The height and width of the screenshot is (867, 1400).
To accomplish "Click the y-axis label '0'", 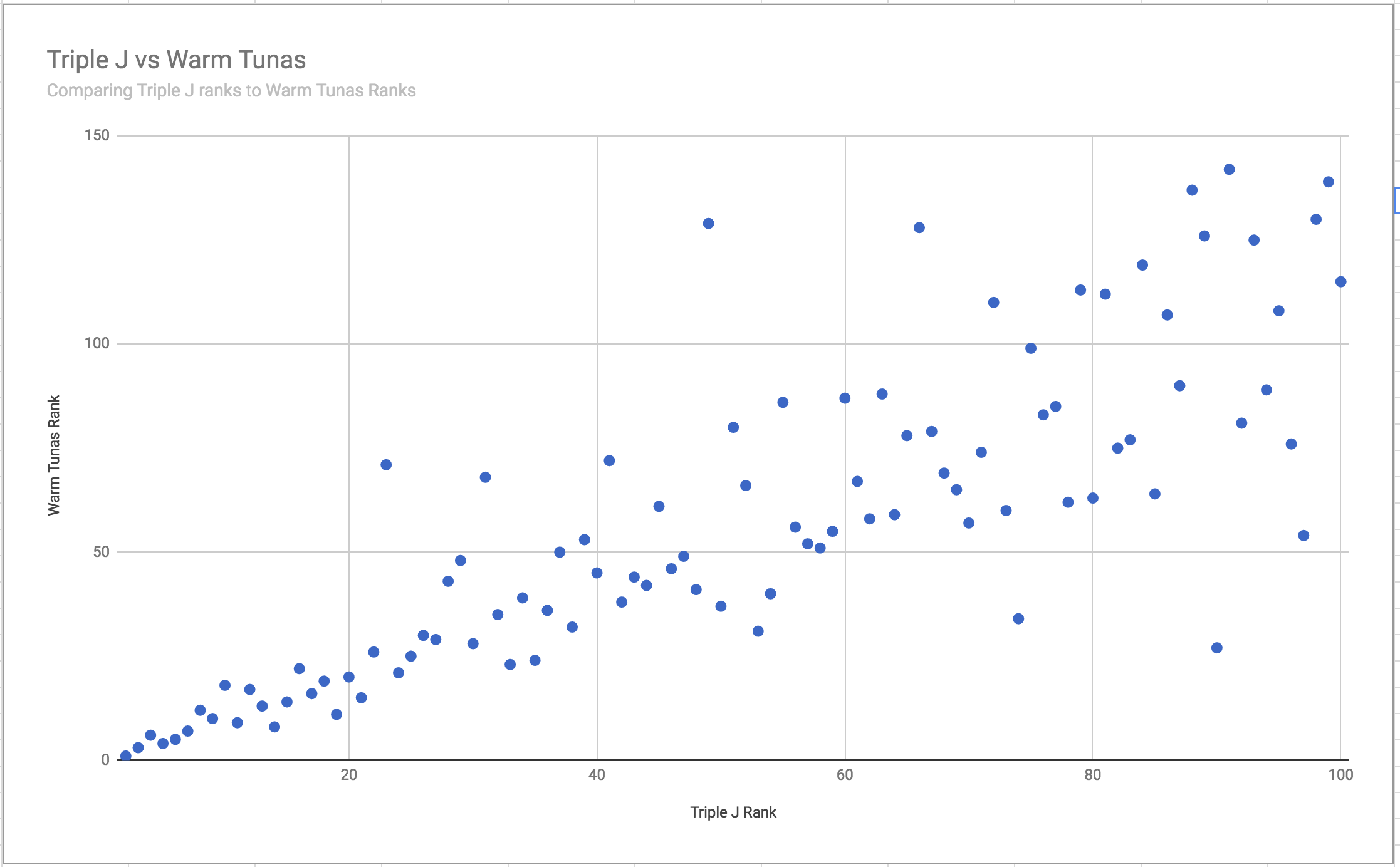I will (105, 760).
